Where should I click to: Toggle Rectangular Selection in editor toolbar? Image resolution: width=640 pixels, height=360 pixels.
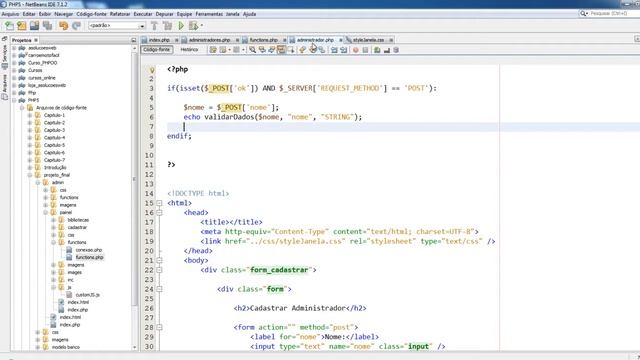point(291,50)
